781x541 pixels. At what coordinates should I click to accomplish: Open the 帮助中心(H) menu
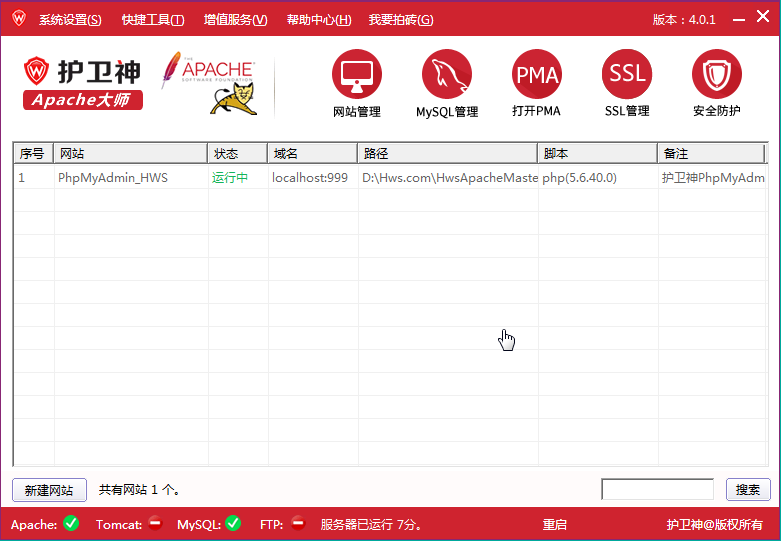[319, 20]
